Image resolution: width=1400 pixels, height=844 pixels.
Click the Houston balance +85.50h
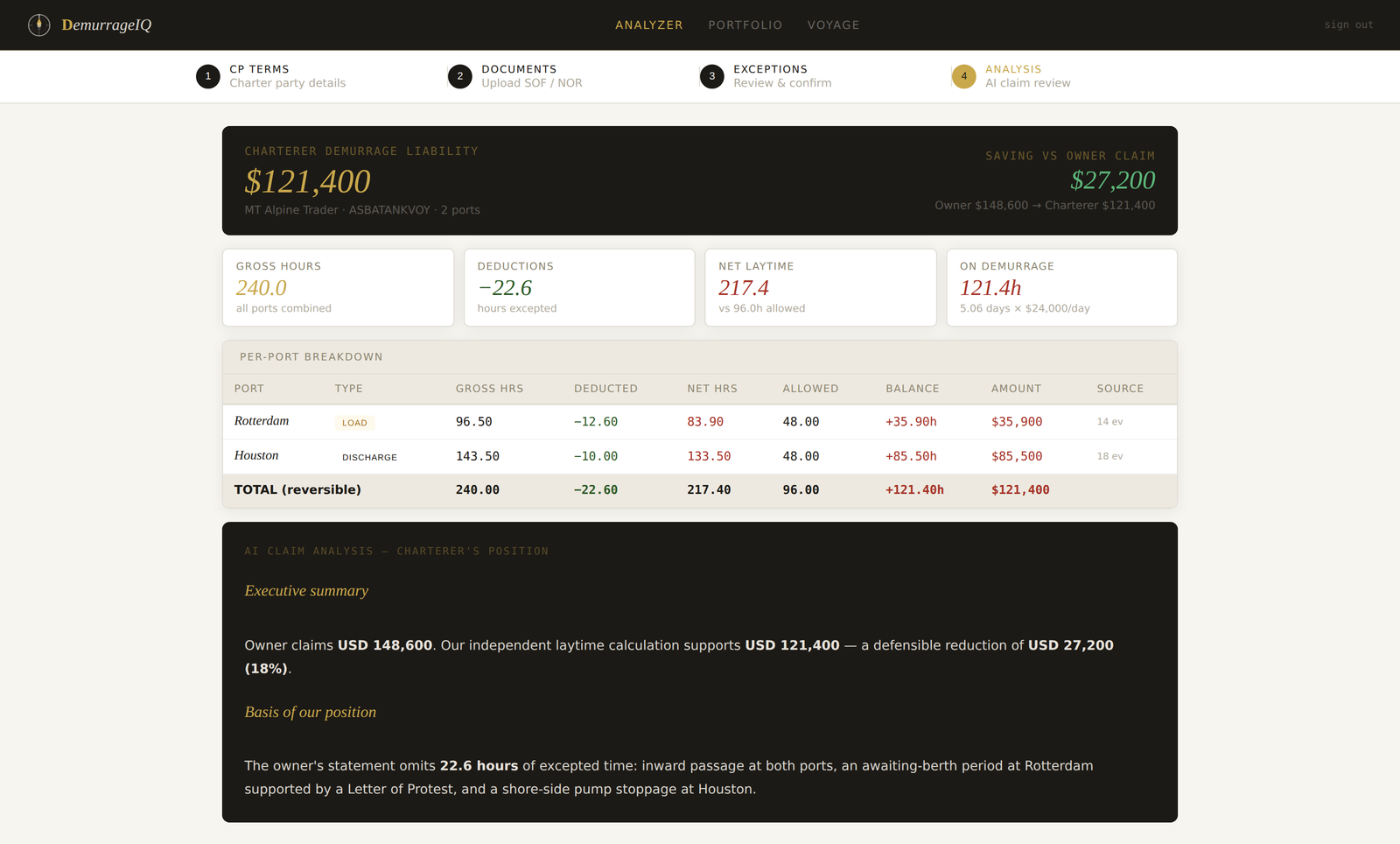click(911, 456)
